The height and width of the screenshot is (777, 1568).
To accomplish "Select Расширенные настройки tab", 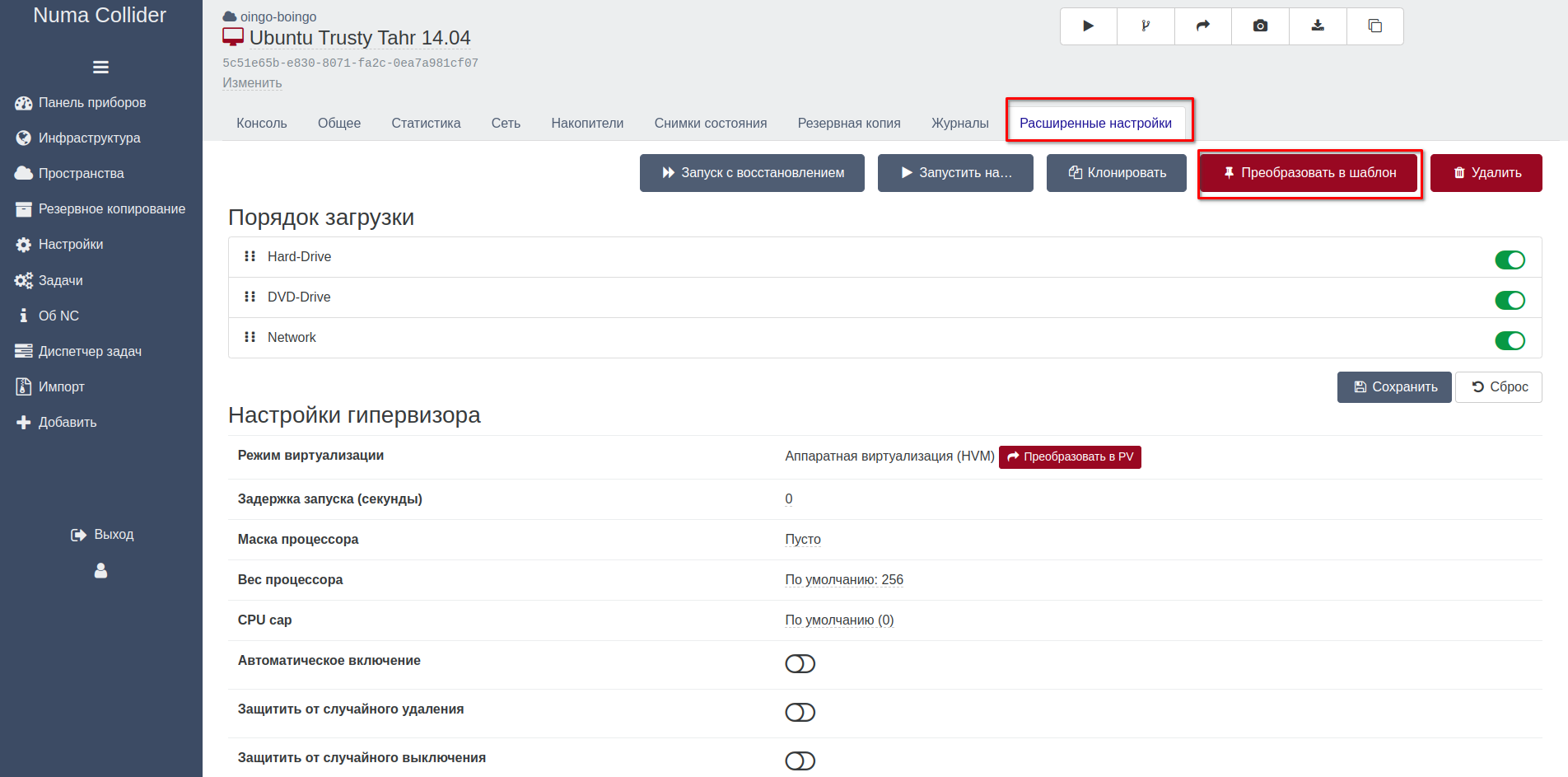I will point(1095,124).
